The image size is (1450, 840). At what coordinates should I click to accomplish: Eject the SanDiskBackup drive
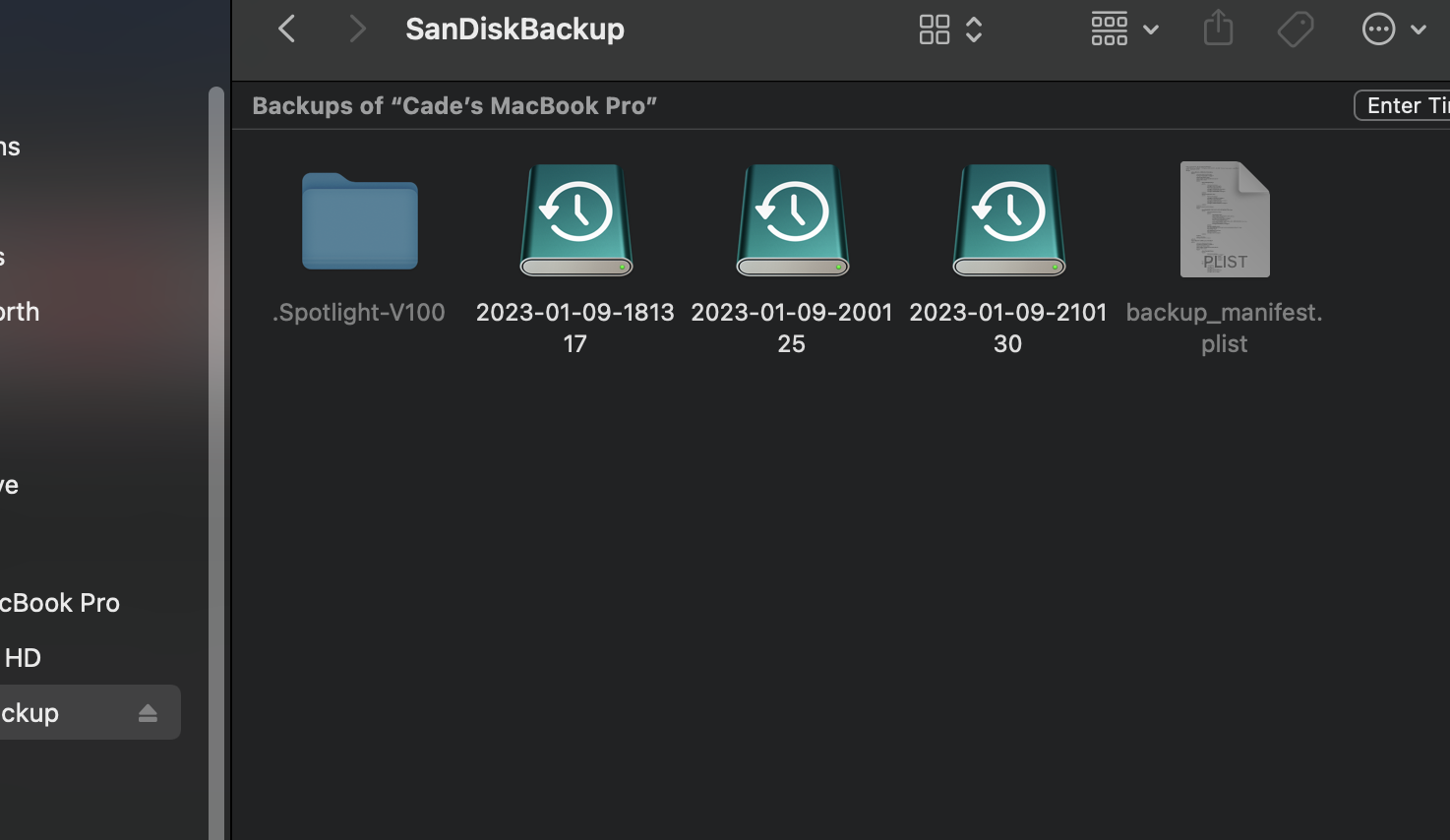tap(149, 711)
